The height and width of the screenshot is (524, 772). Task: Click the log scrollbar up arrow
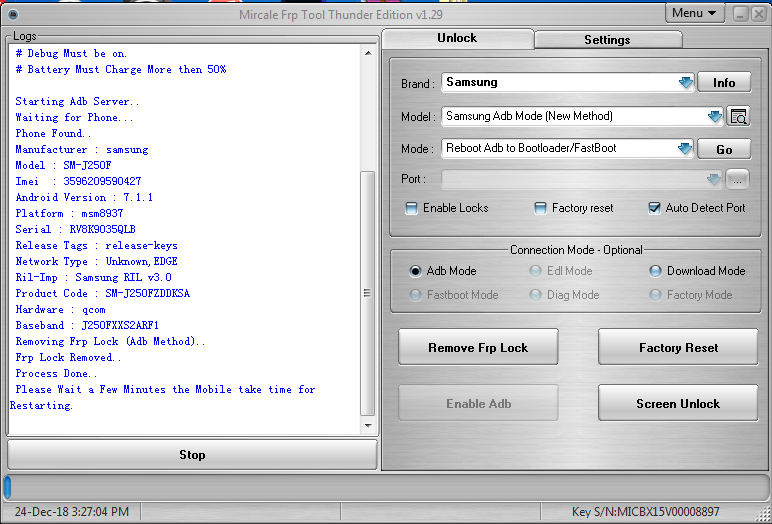pyautogui.click(x=368, y=53)
